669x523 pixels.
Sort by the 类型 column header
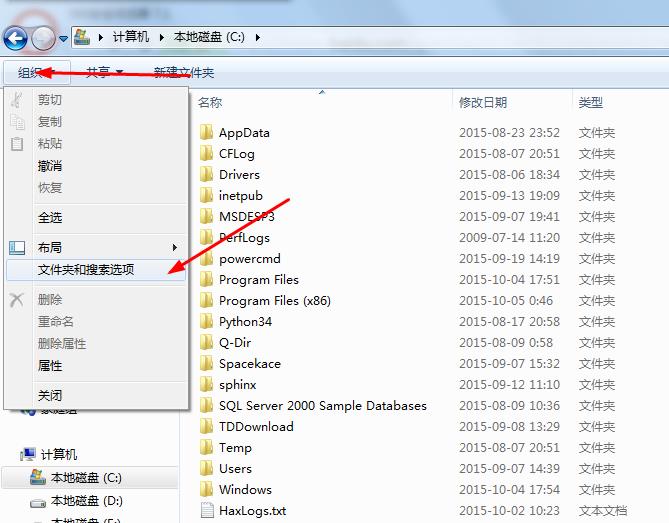(590, 102)
